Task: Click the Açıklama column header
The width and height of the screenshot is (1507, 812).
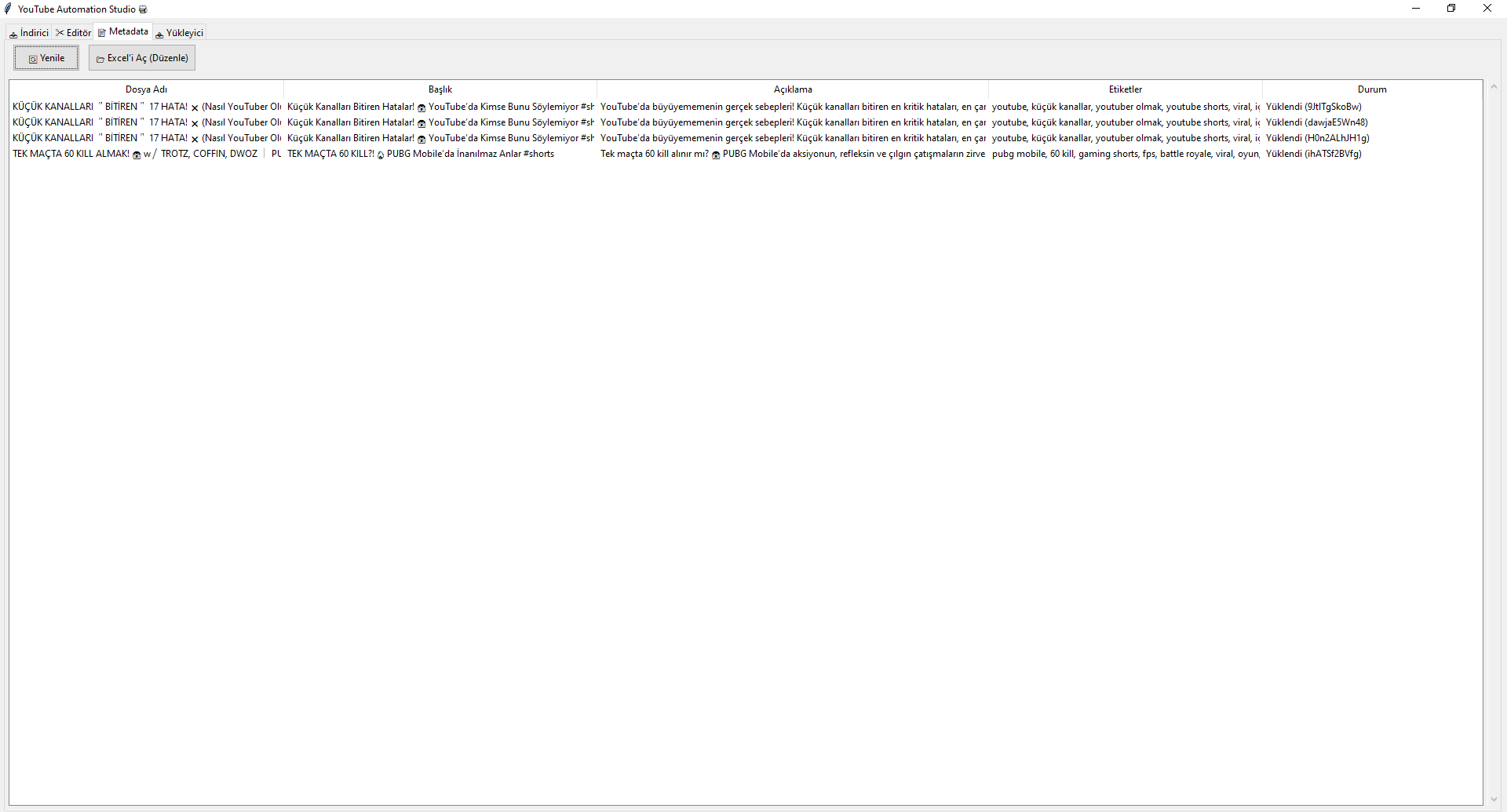Action: (792, 89)
